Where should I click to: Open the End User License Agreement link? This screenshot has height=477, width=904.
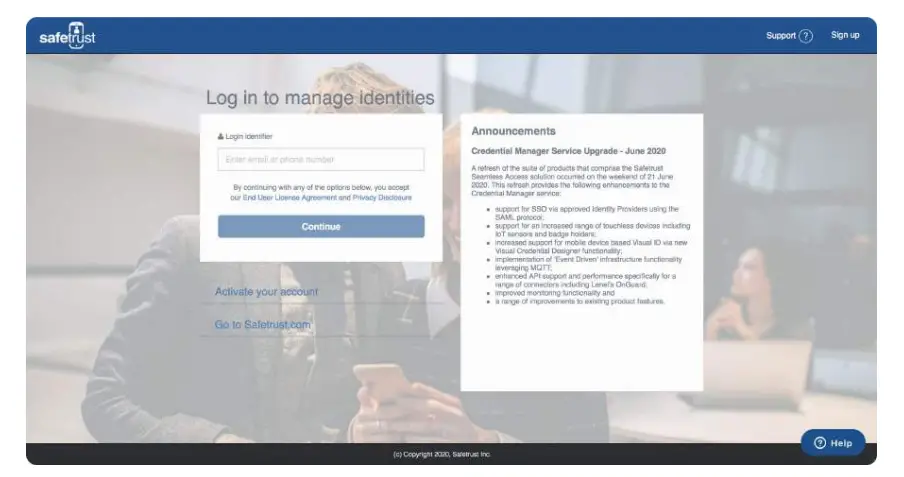click(x=289, y=197)
